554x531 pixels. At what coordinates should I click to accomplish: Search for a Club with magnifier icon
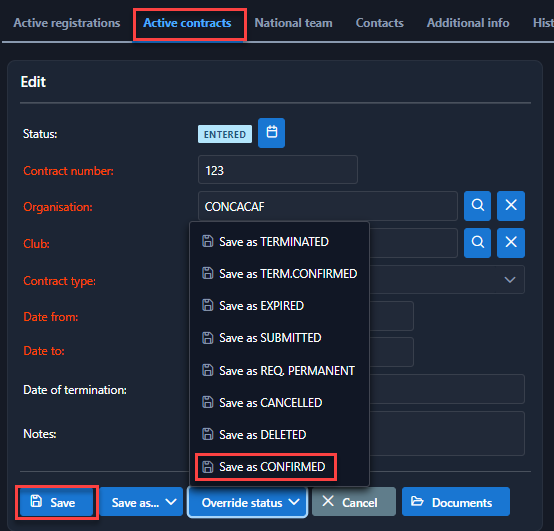click(x=477, y=243)
